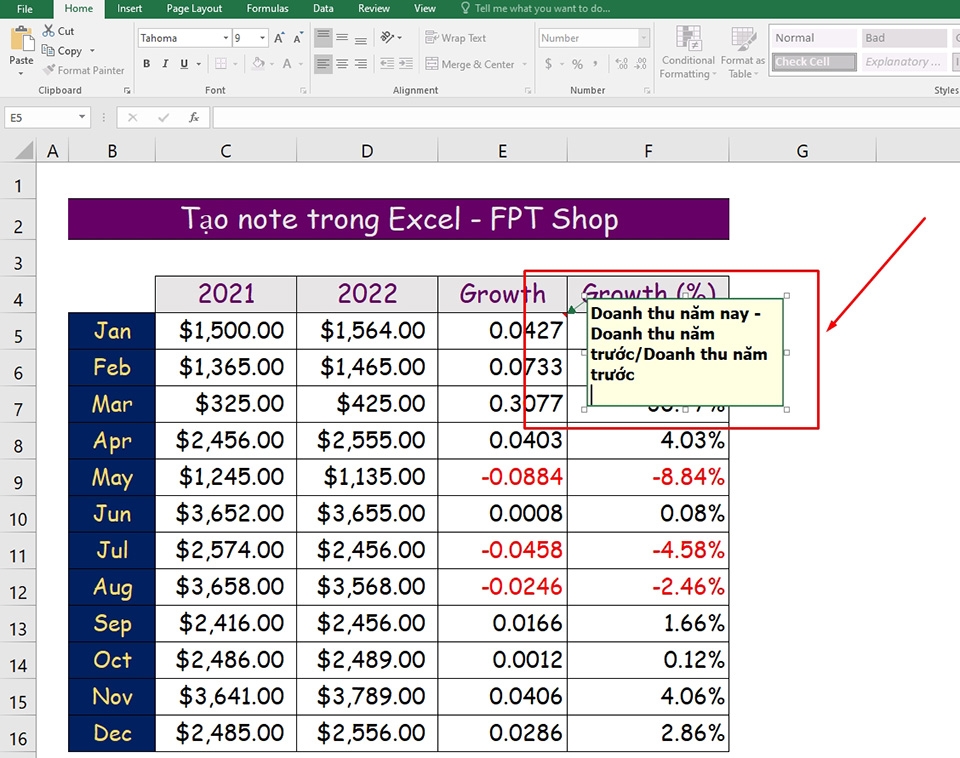960x758 pixels.
Task: Click Merge & Center button
Action: pos(470,64)
